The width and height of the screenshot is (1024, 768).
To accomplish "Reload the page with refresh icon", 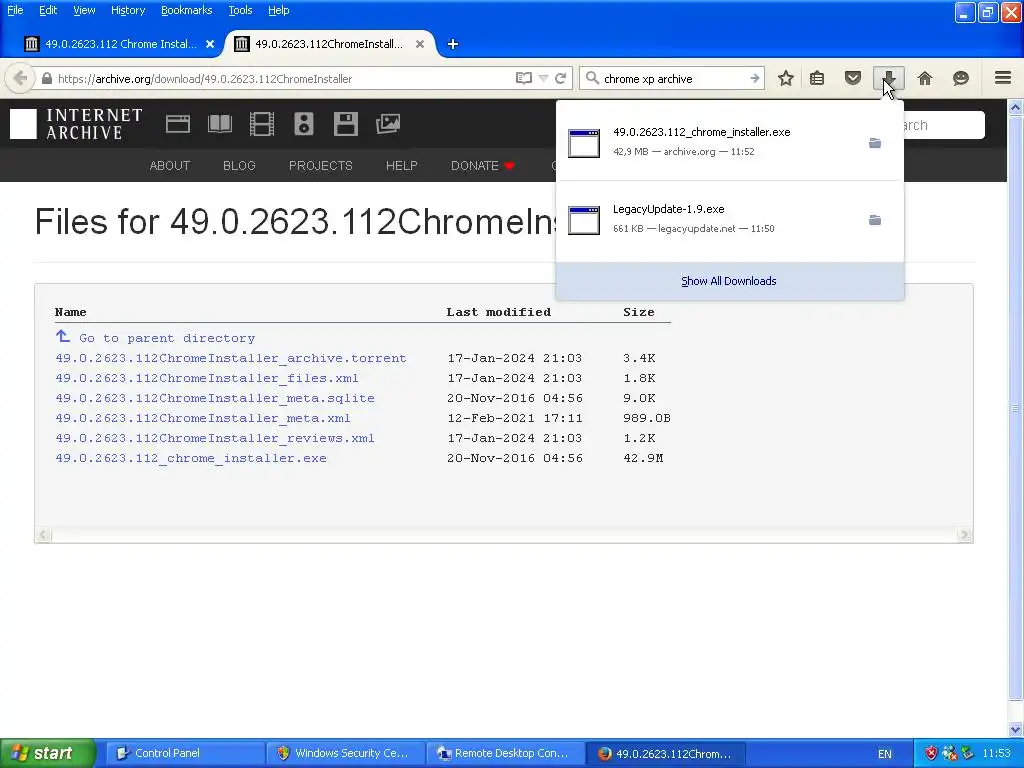I will point(560,78).
